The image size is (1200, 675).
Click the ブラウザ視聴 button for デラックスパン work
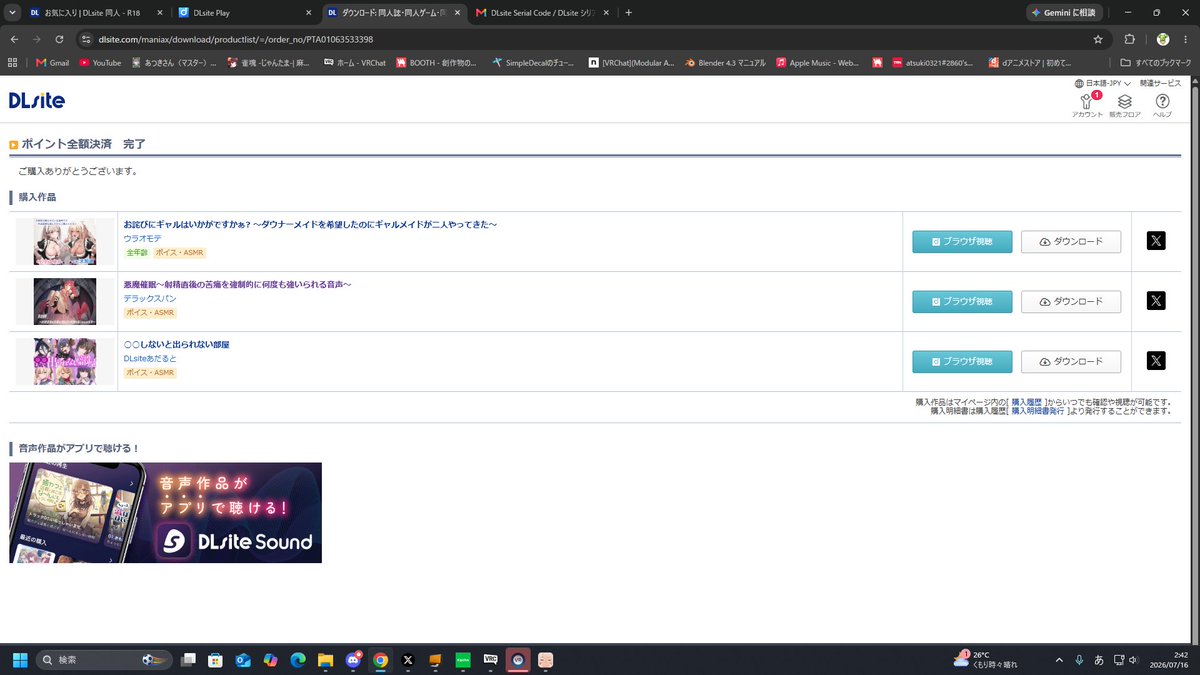click(x=962, y=302)
